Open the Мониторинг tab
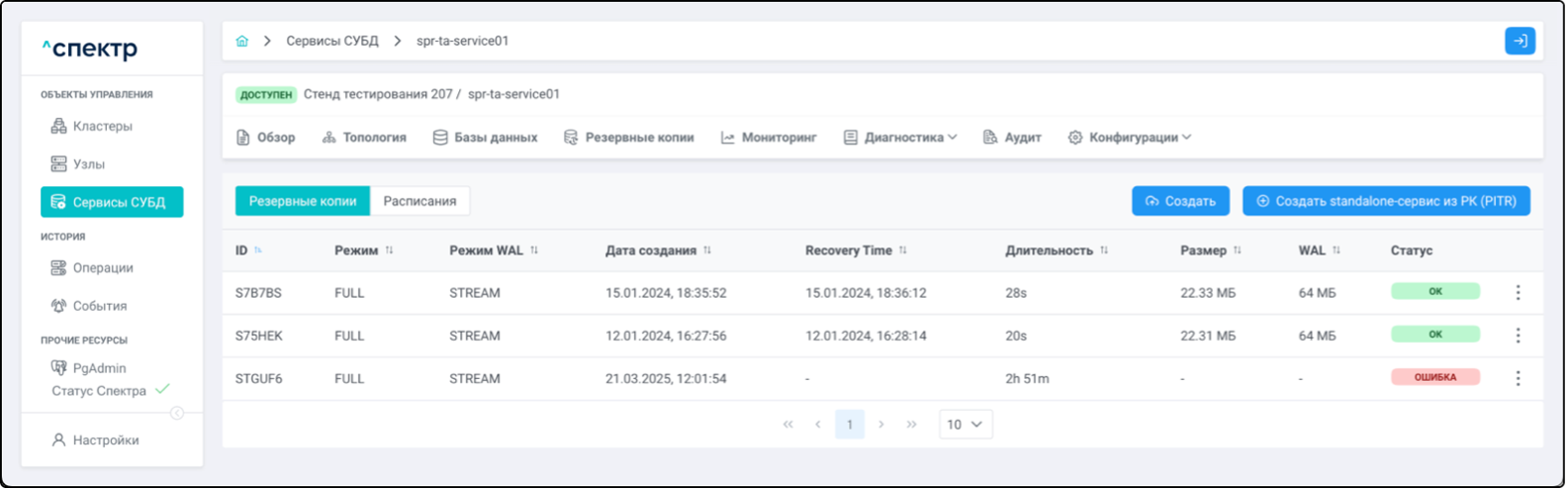Screen dimensions: 1568x490 (769, 138)
